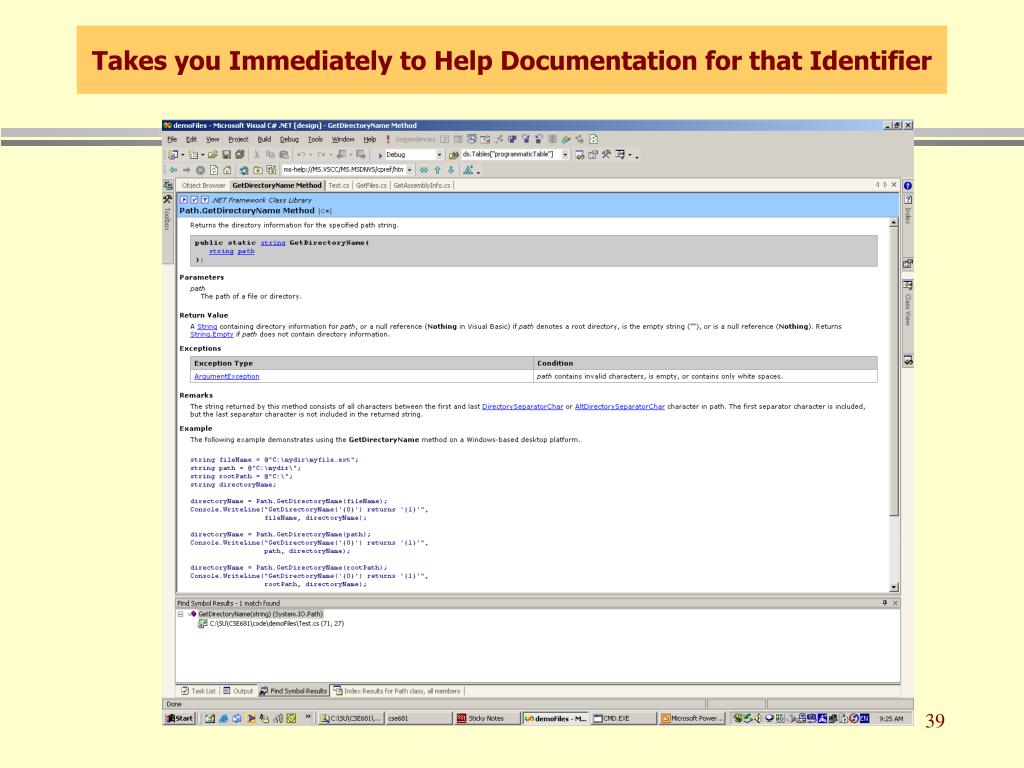Open the Window menu
The width and height of the screenshot is (1024, 768).
[x=343, y=139]
